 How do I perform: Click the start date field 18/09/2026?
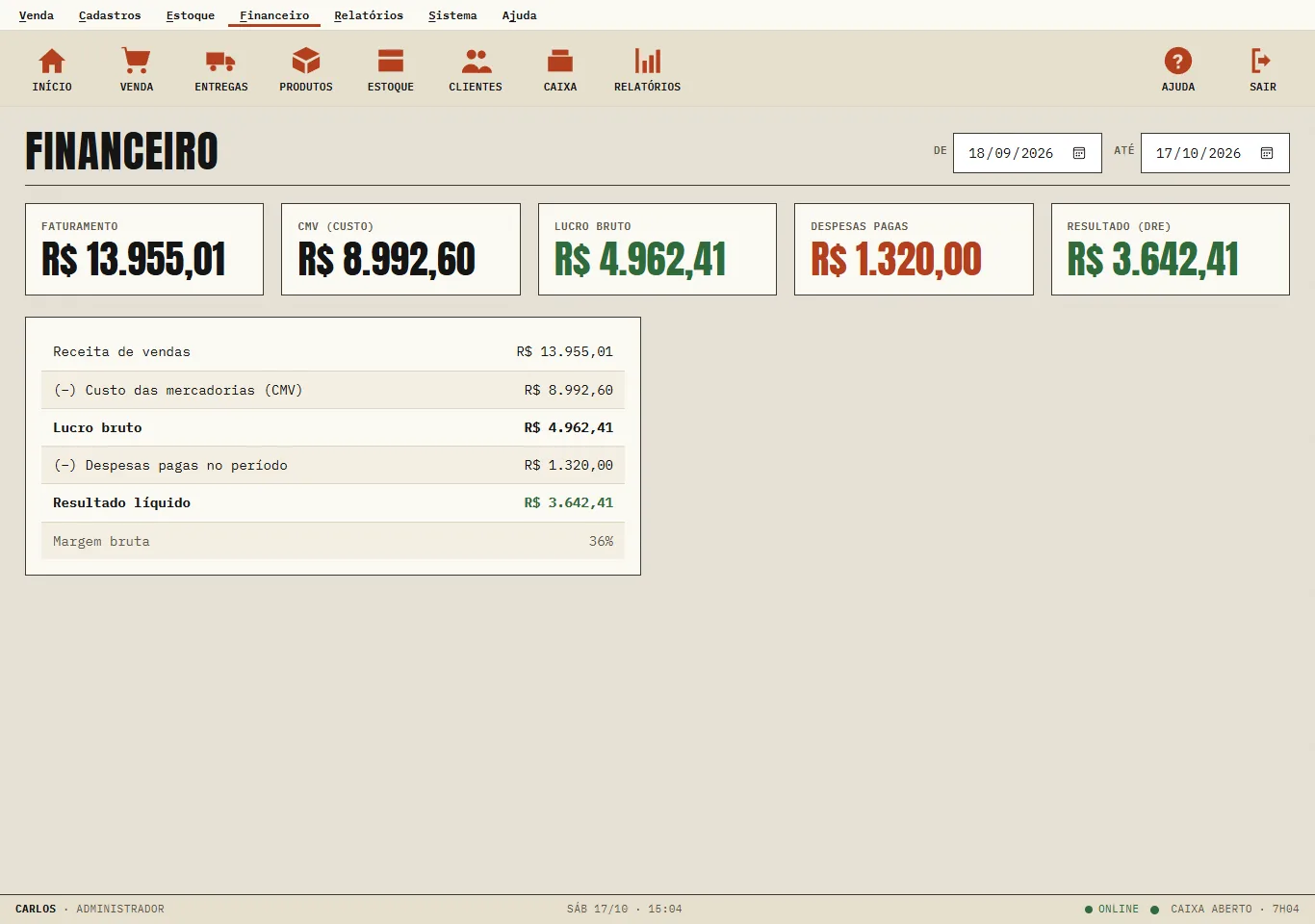coord(1027,153)
